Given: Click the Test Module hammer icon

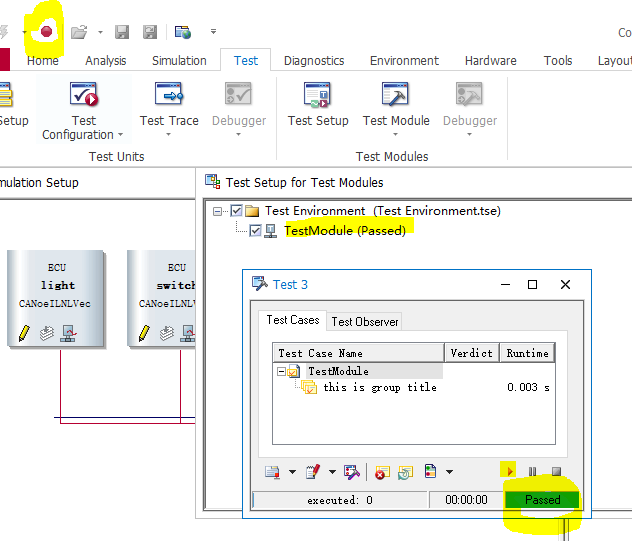Looking at the screenshot, I should pyautogui.click(x=395, y=94).
